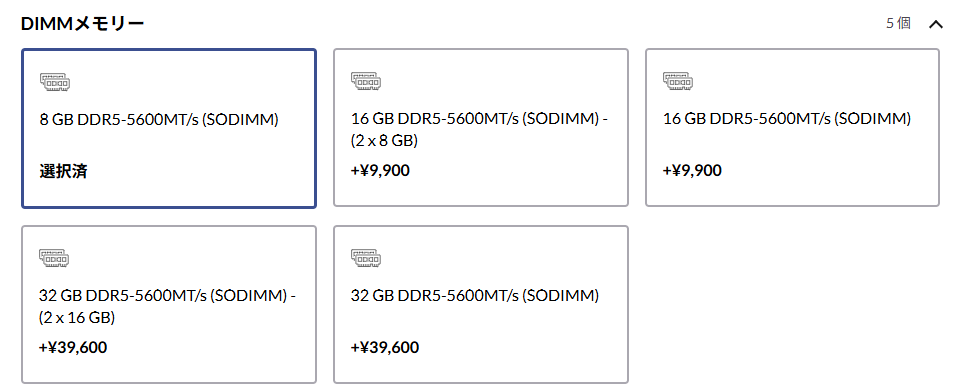The width and height of the screenshot is (972, 391).
Task: Click +¥39,600 price on 2 x 16 GB card
Action: click(73, 348)
